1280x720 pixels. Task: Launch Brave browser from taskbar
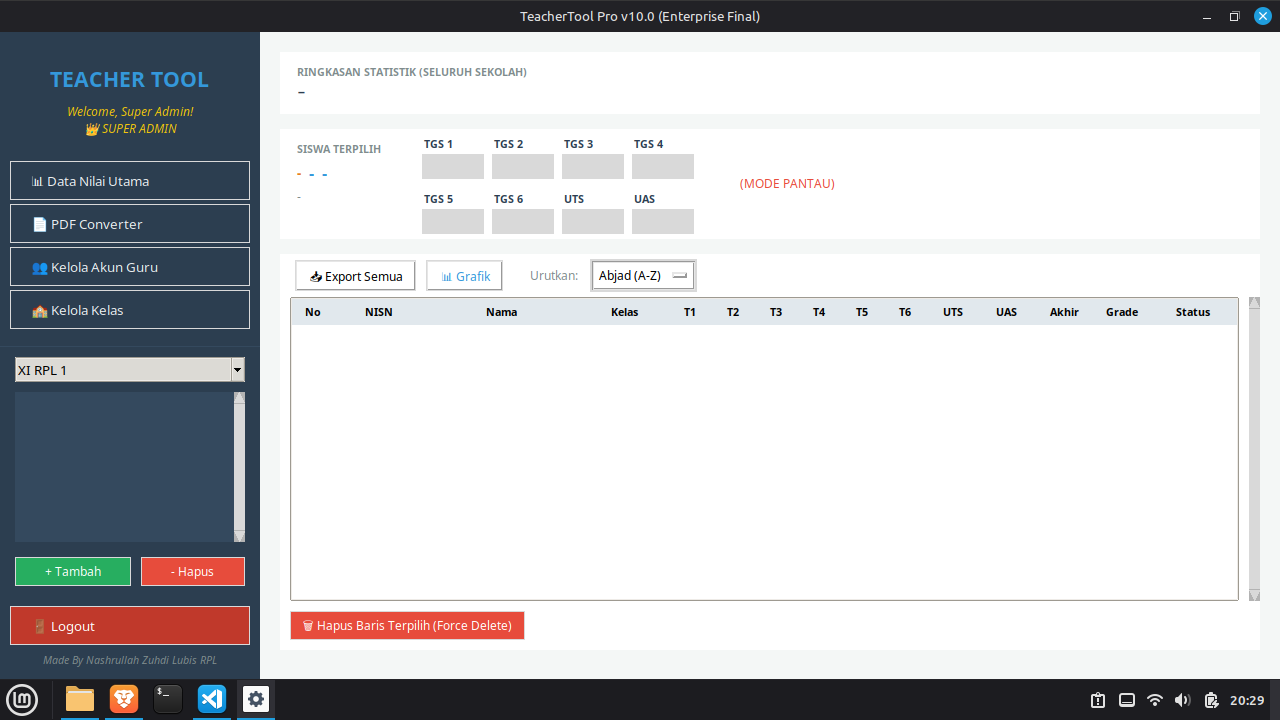(124, 699)
